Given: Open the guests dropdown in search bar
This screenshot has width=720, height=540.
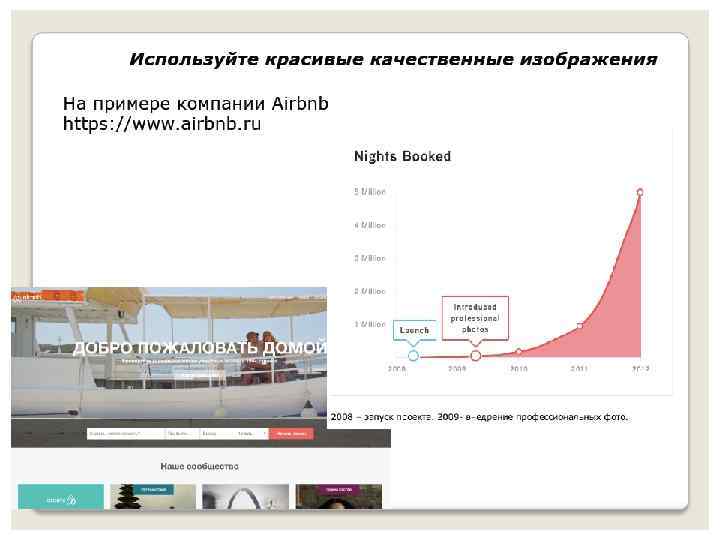Looking at the screenshot, I should coord(252,433).
